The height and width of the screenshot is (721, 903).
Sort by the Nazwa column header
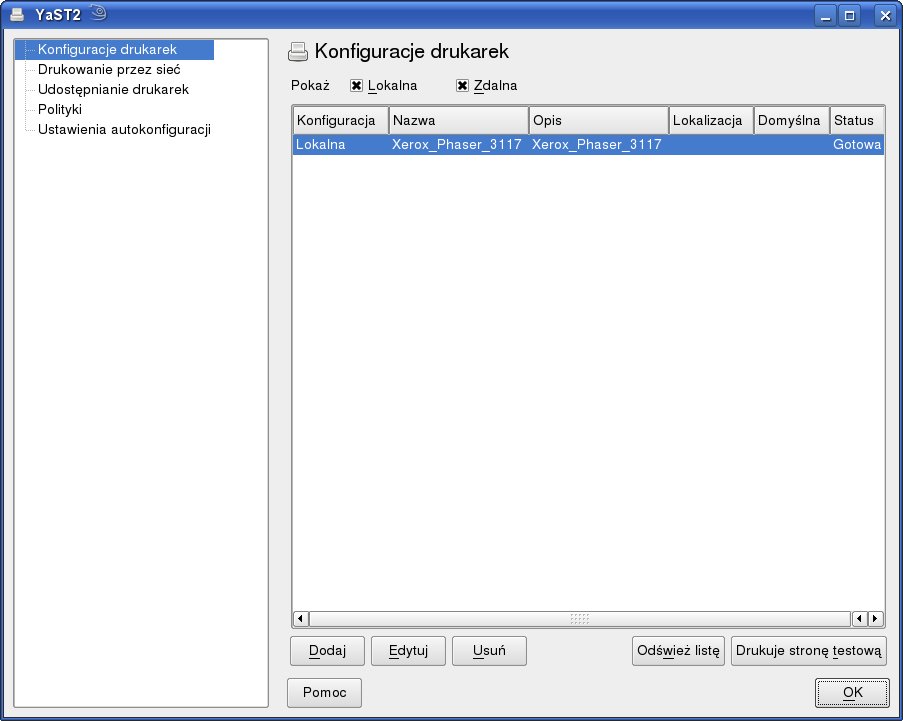(x=458, y=120)
